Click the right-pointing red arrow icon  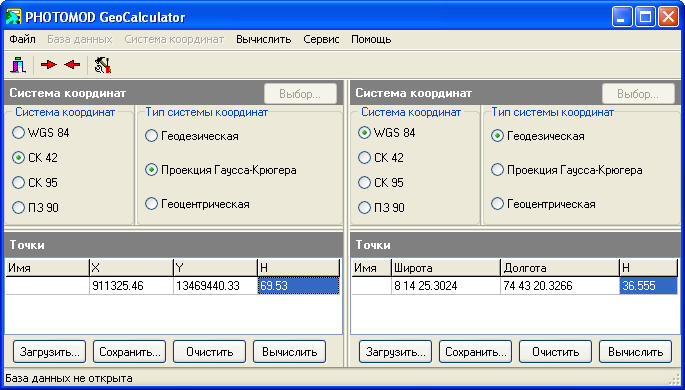[48, 65]
